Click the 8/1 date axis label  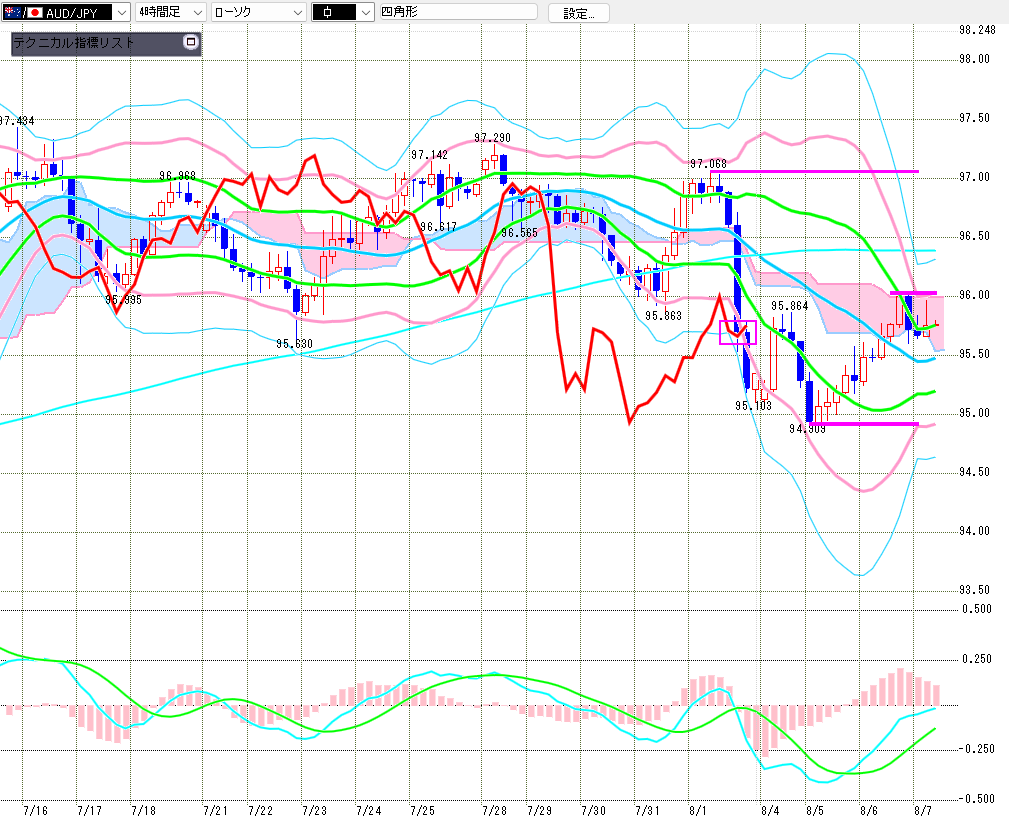(x=698, y=810)
